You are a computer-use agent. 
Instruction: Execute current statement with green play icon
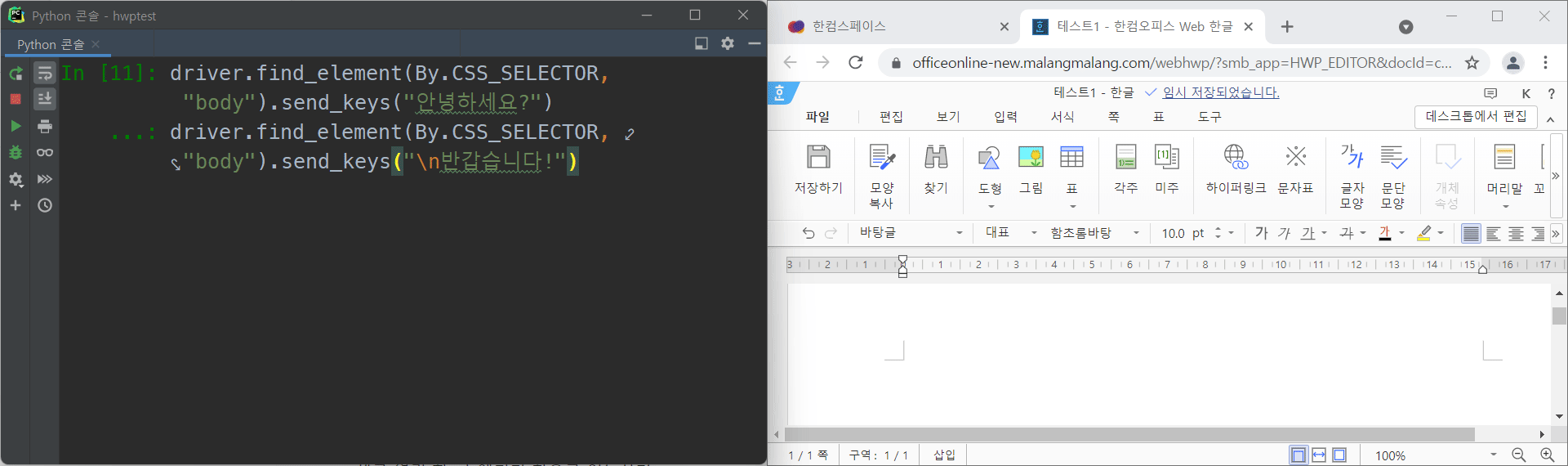(x=16, y=126)
